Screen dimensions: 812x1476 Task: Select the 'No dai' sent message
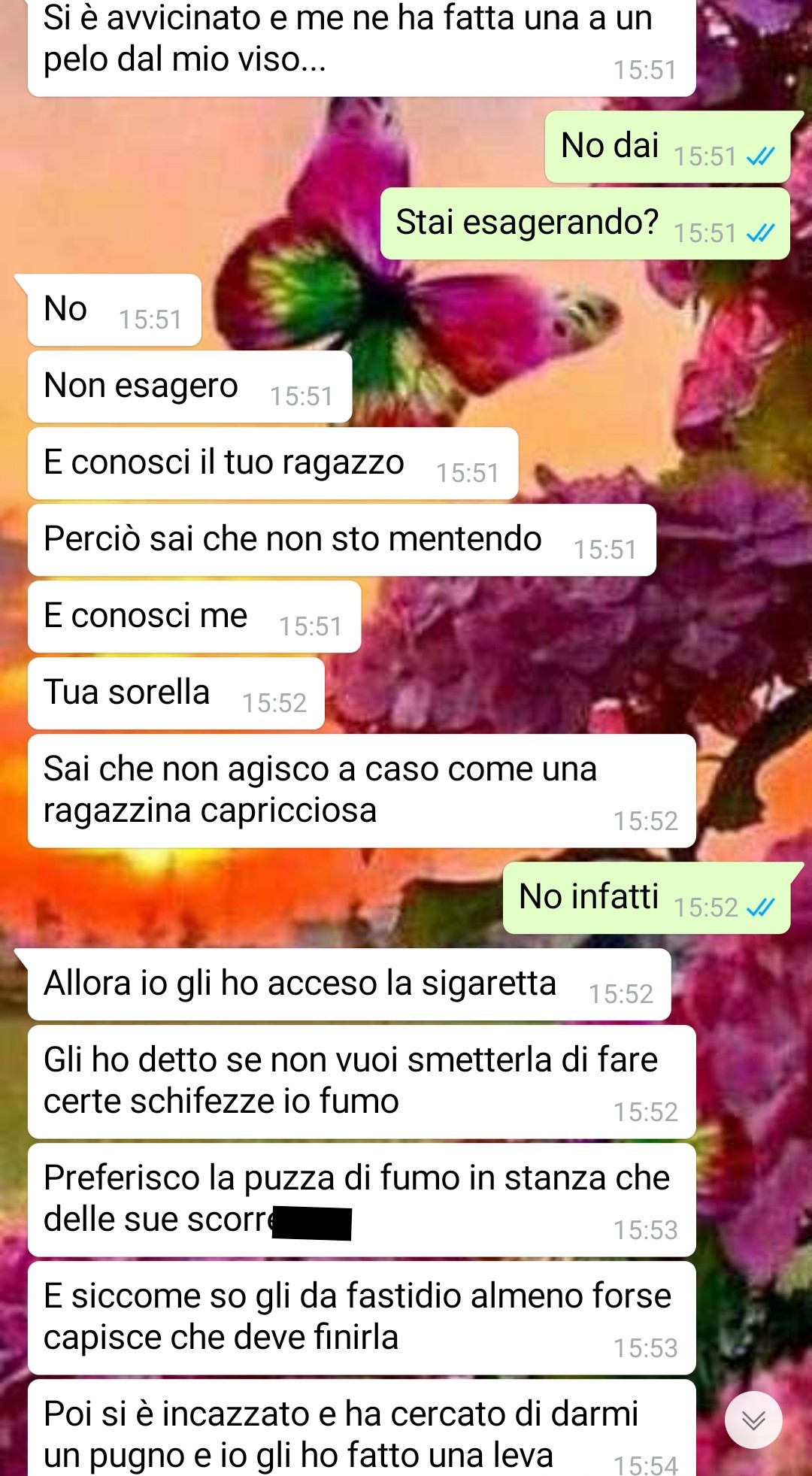pyautogui.click(x=668, y=147)
